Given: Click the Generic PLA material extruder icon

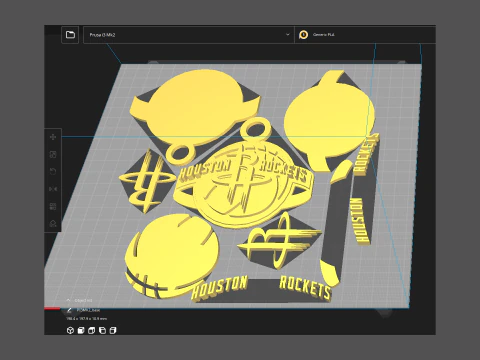Looking at the screenshot, I should (x=303, y=35).
